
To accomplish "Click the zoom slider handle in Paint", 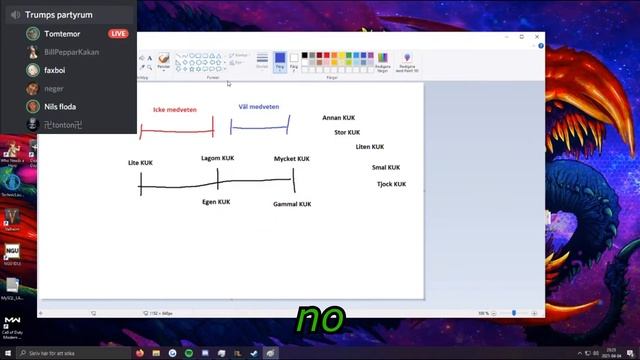I will pyautogui.click(x=514, y=313).
